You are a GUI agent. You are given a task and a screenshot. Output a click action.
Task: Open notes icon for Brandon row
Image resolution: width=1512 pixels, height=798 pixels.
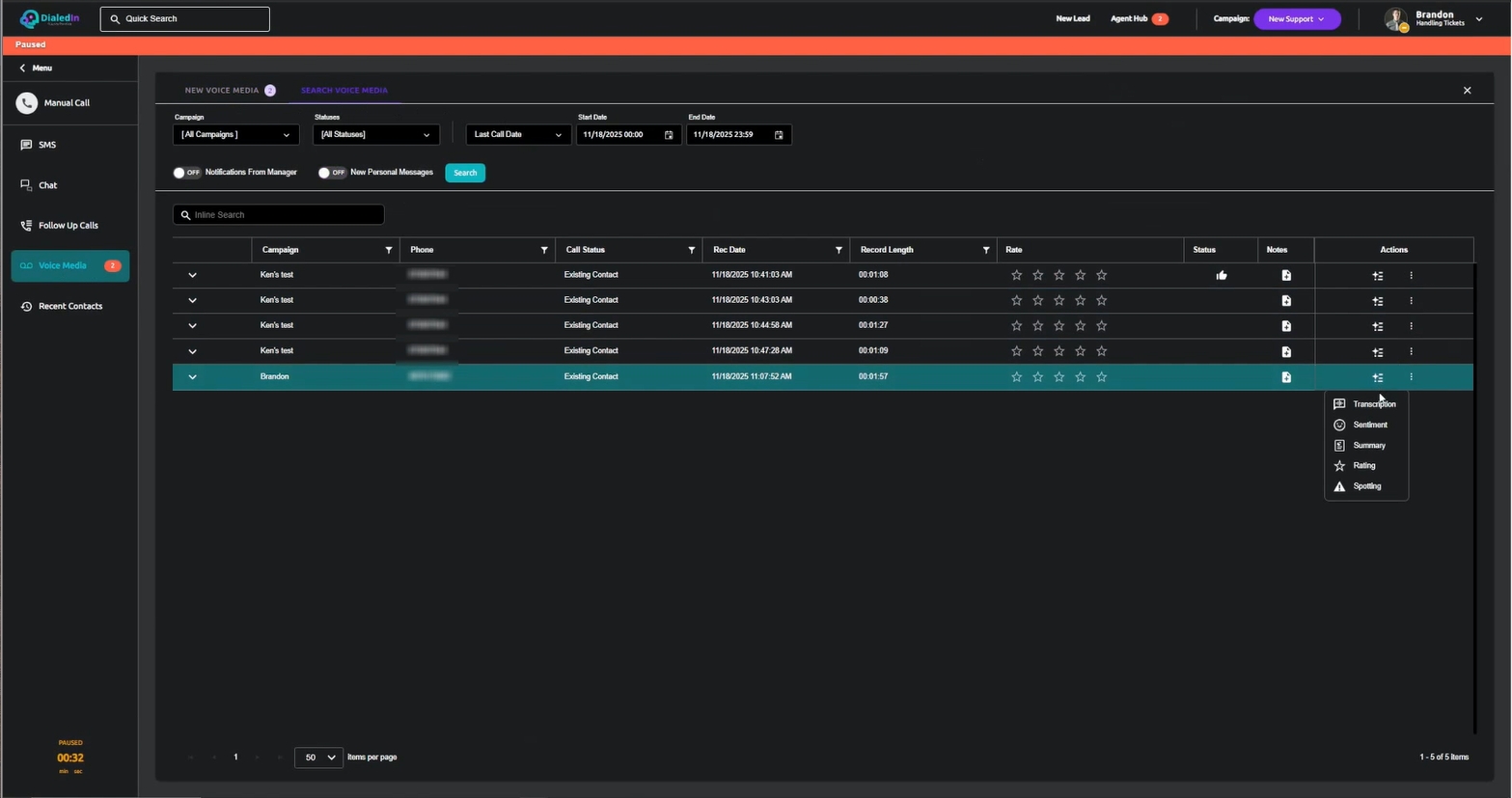[1286, 377]
